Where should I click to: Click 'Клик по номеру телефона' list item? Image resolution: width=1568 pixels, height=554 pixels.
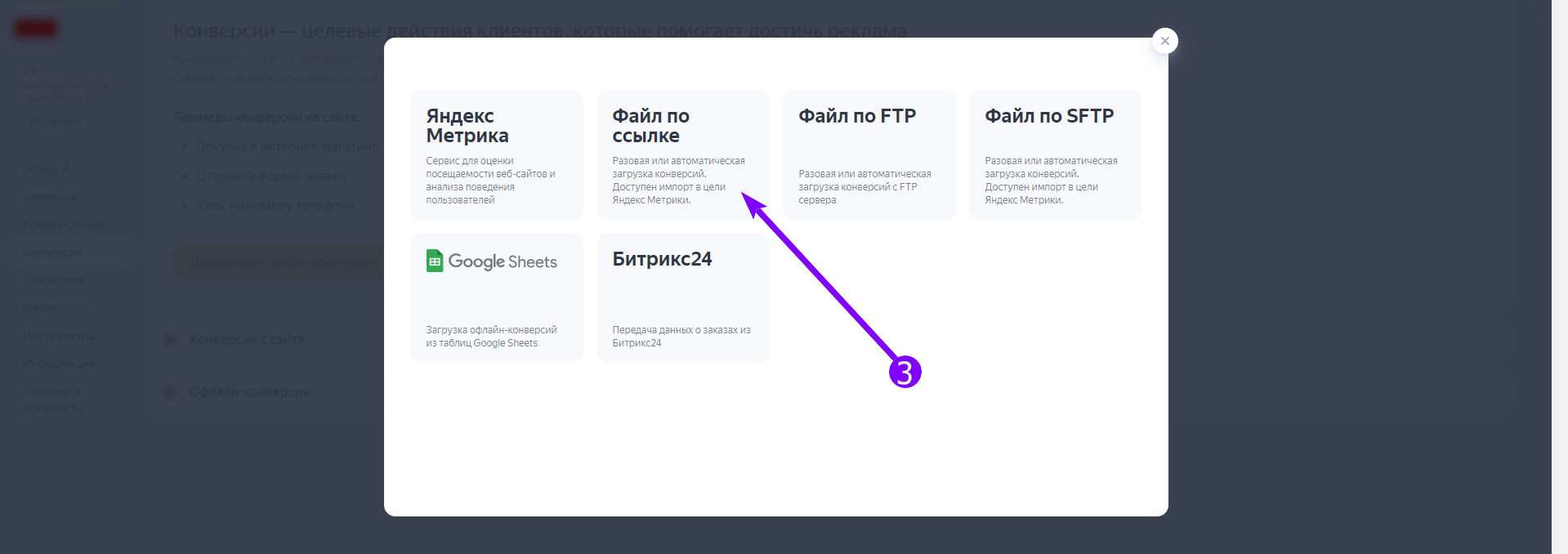point(275,206)
